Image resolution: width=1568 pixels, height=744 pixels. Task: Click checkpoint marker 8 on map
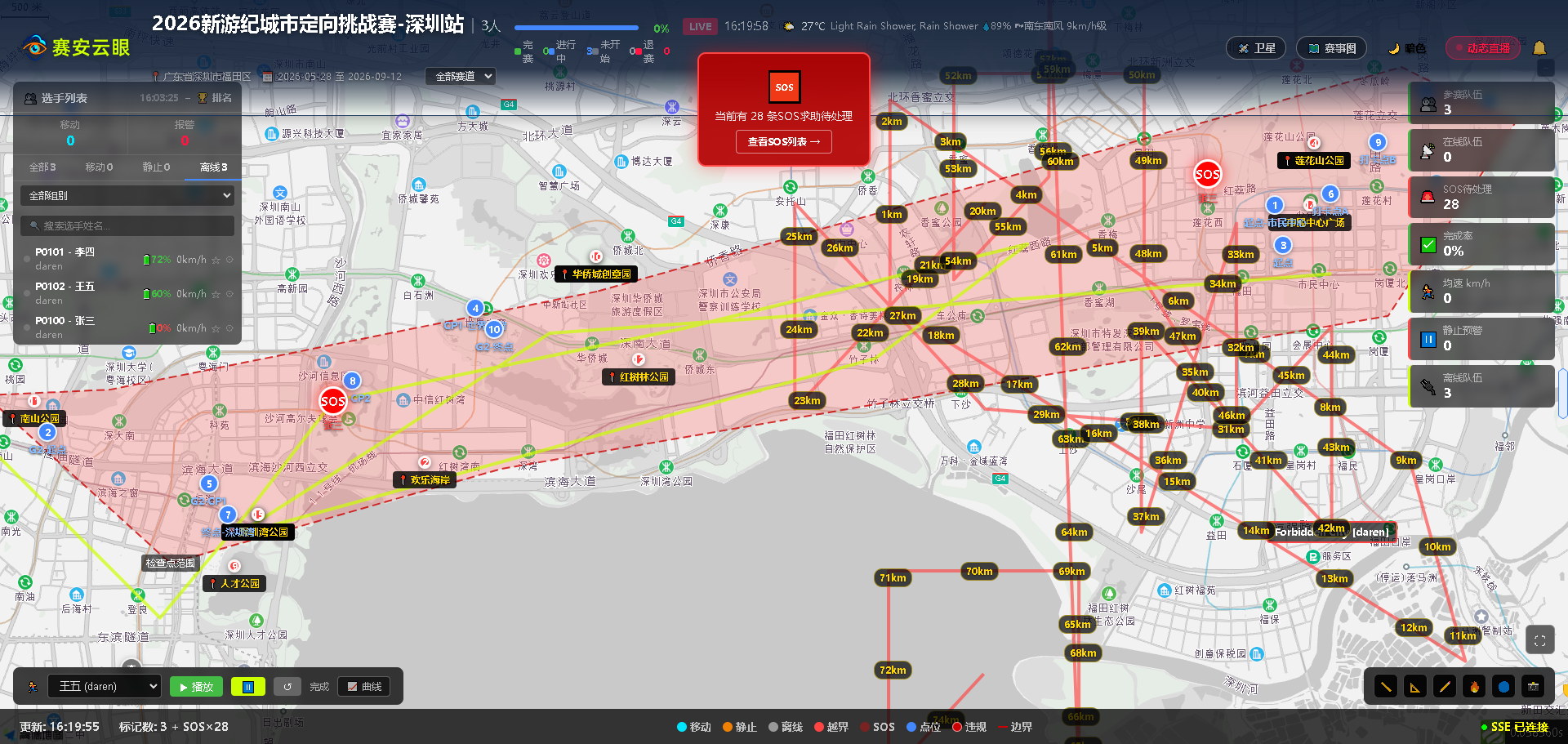[x=352, y=381]
